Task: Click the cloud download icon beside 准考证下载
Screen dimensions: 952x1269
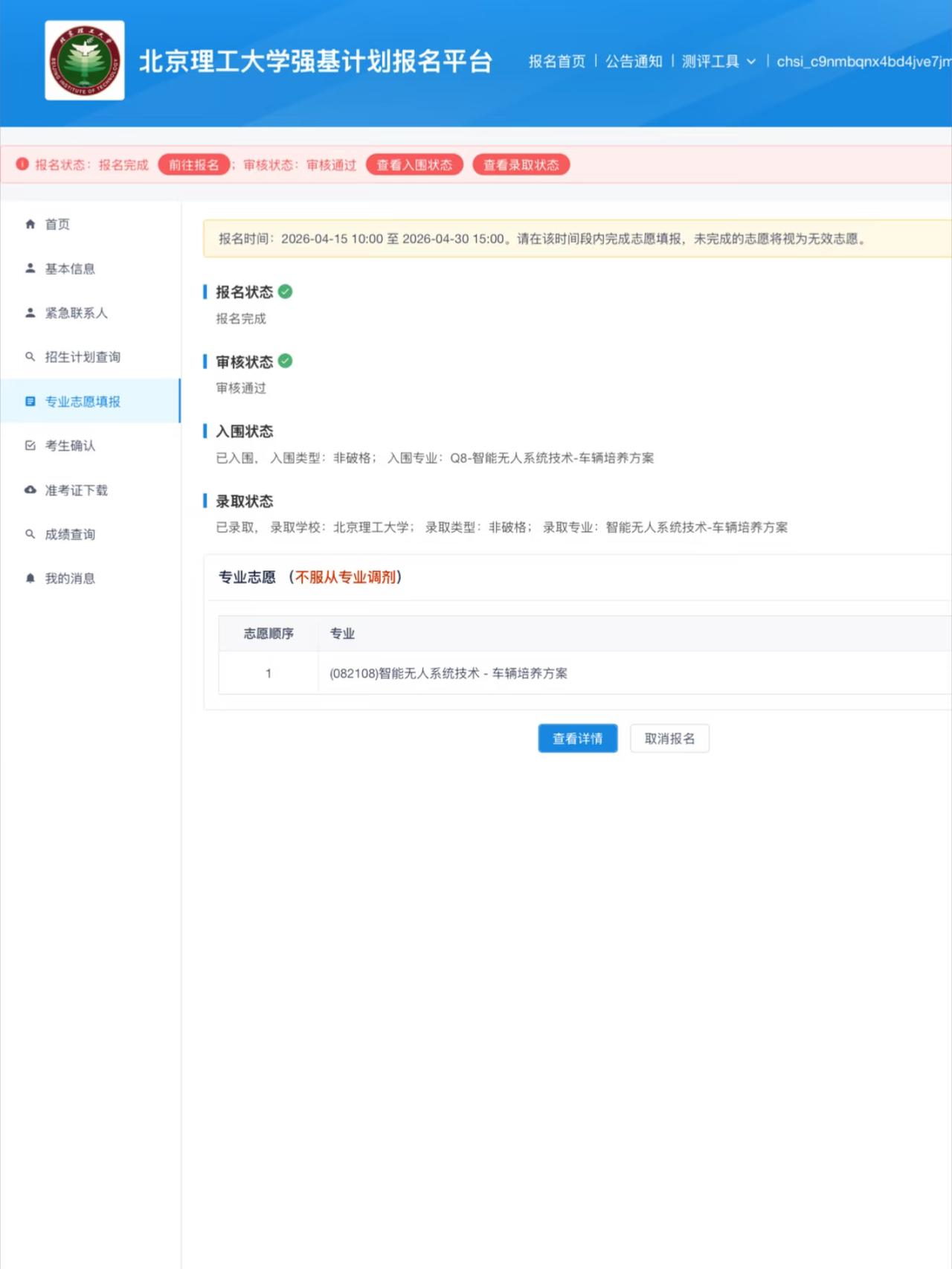Action: (x=30, y=489)
